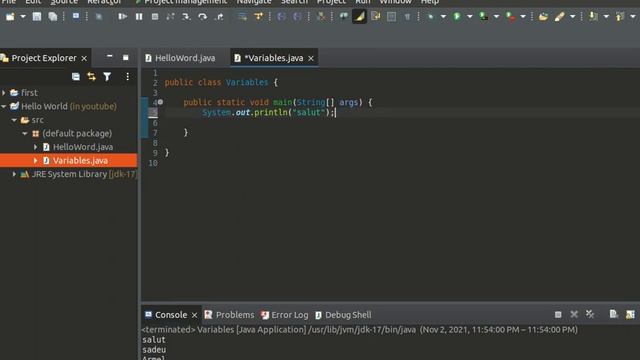The image size is (640, 360).
Task: Click Remove All Terminated Launches icon
Action: point(590,314)
